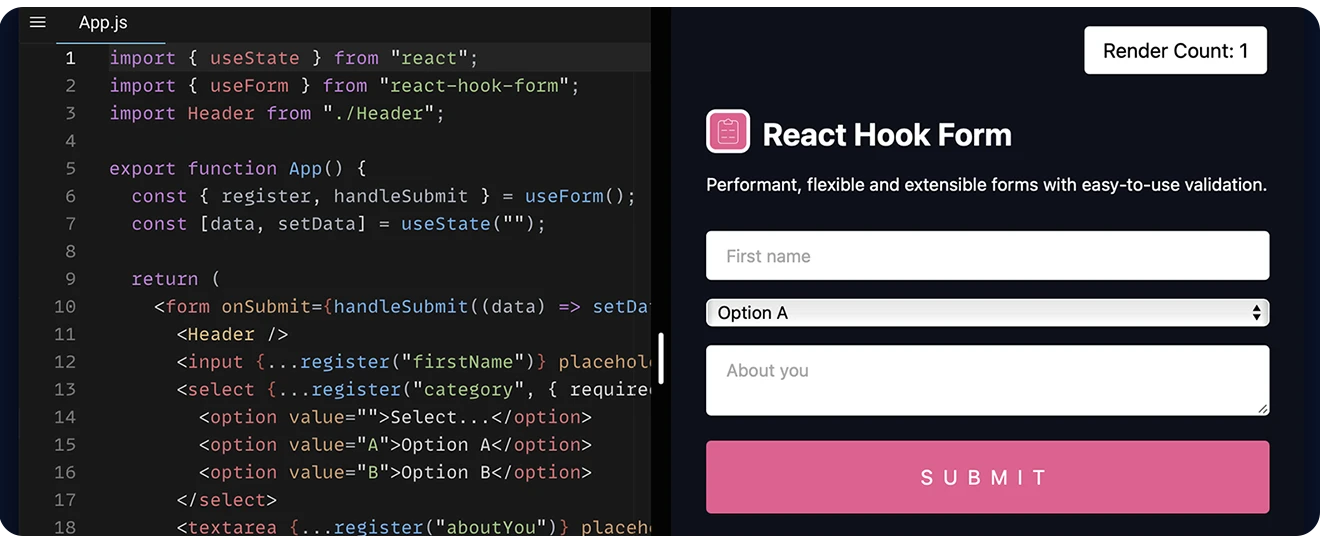Click useForm() call on line 6
Image resolution: width=1320 pixels, height=538 pixels.
tap(574, 197)
